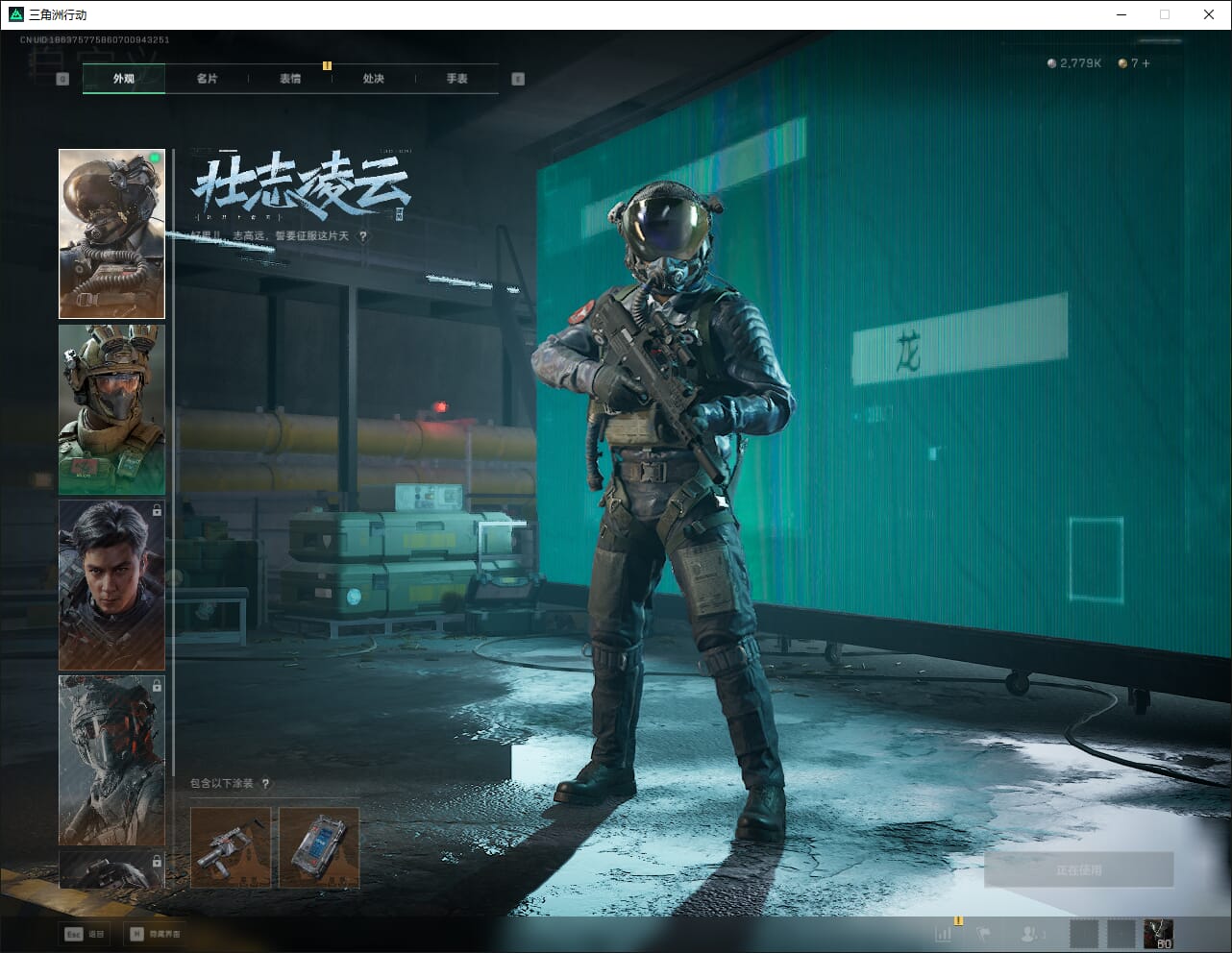Choose the green armored soldier skin
This screenshot has height=953, width=1232.
point(111,409)
